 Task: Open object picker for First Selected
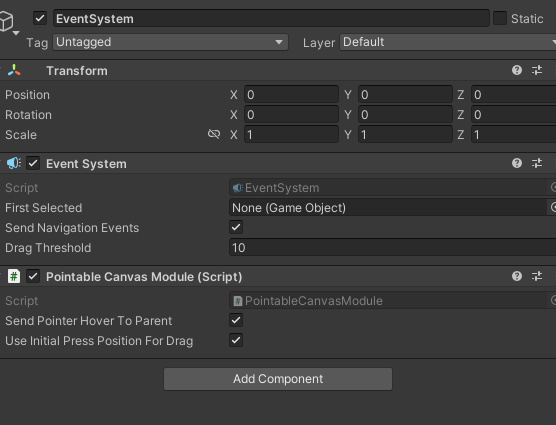(x=552, y=207)
